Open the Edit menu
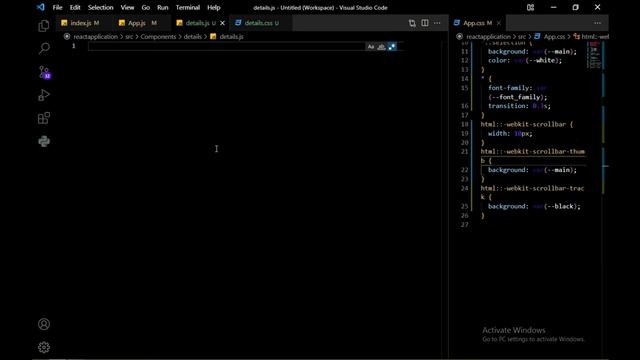640x360 pixels. [x=75, y=7]
